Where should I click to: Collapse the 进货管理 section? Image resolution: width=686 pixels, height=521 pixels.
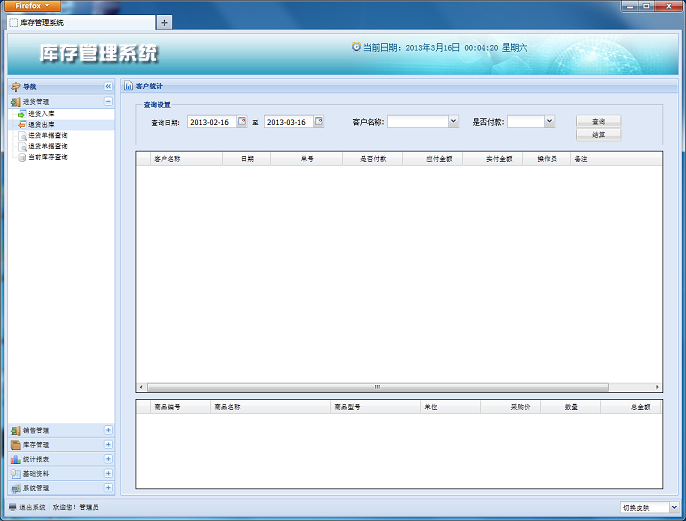point(108,101)
